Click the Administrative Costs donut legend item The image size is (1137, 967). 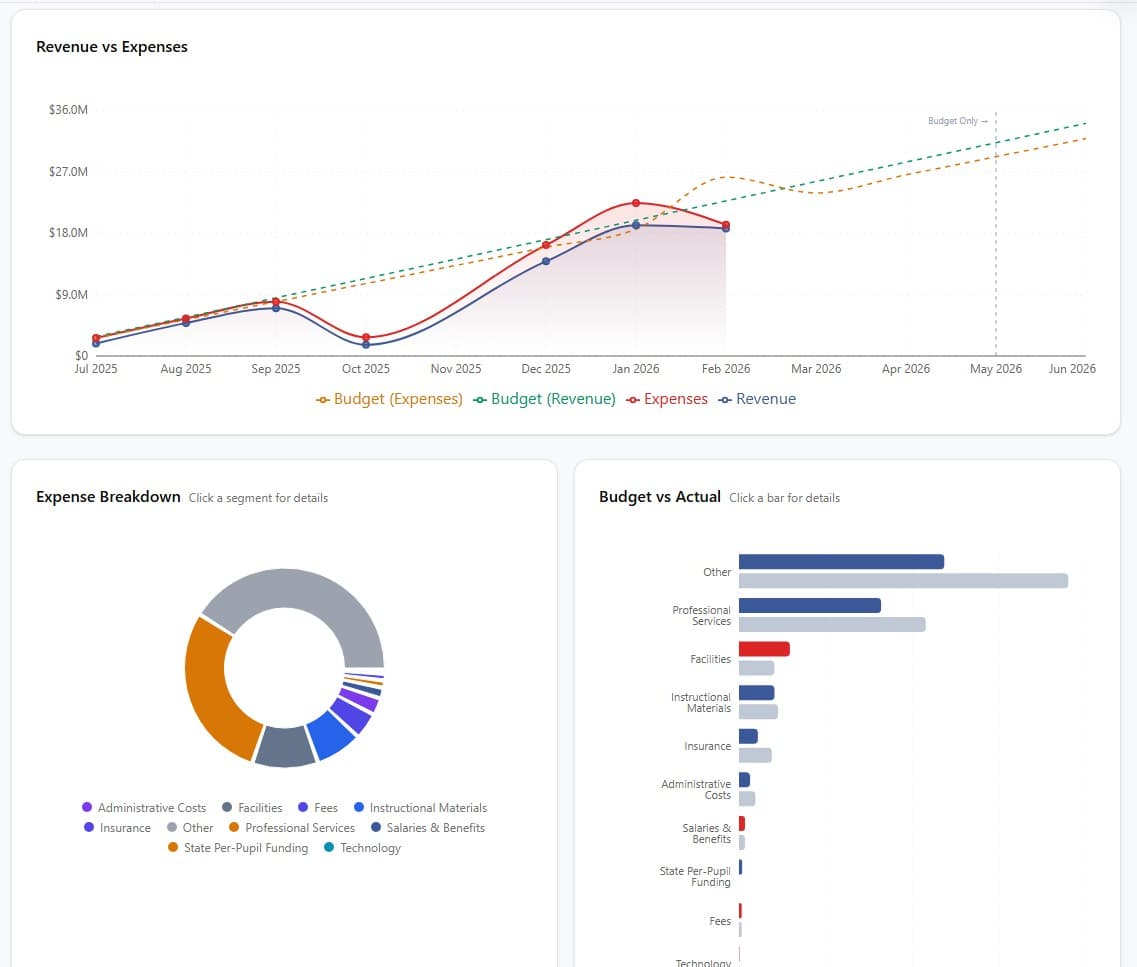click(144, 808)
